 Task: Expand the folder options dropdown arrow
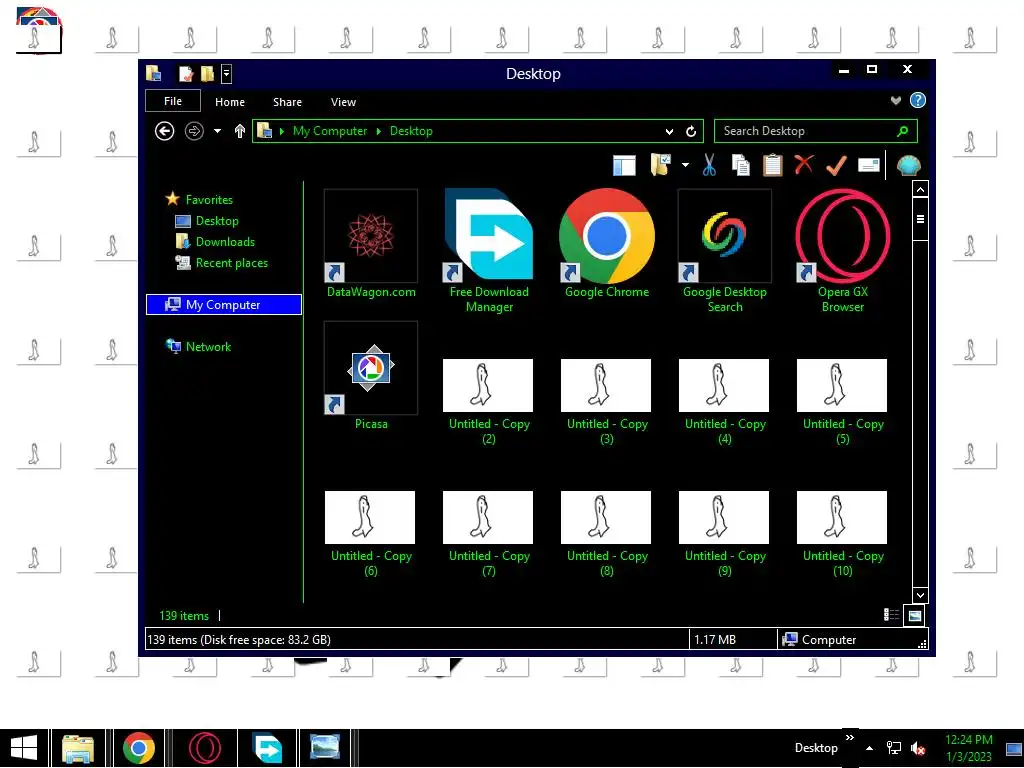coord(685,165)
